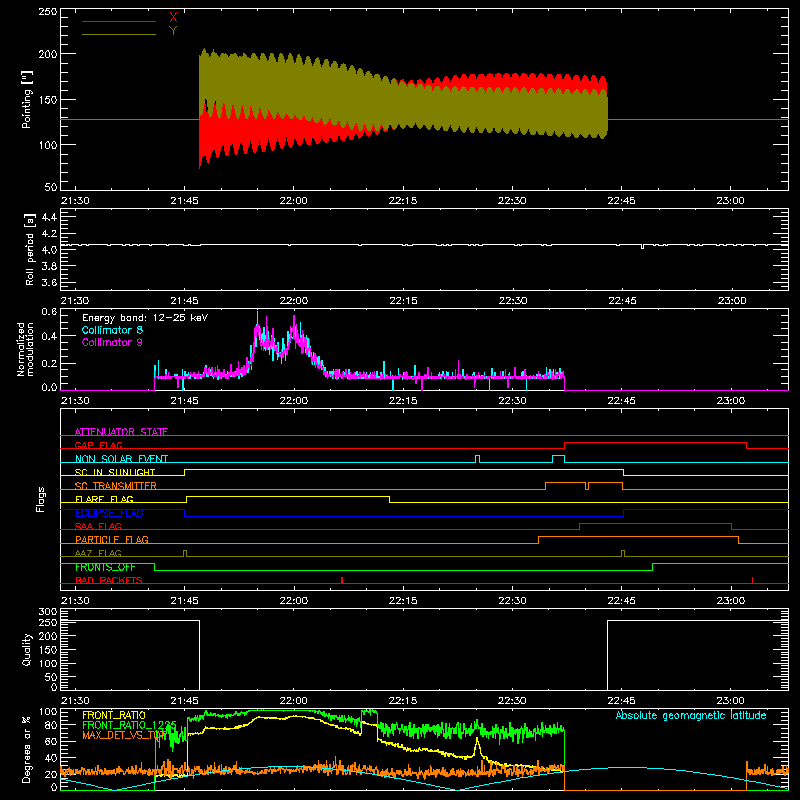Select the Collimator 8 legend label
This screenshot has height=800, width=800.
click(112, 330)
